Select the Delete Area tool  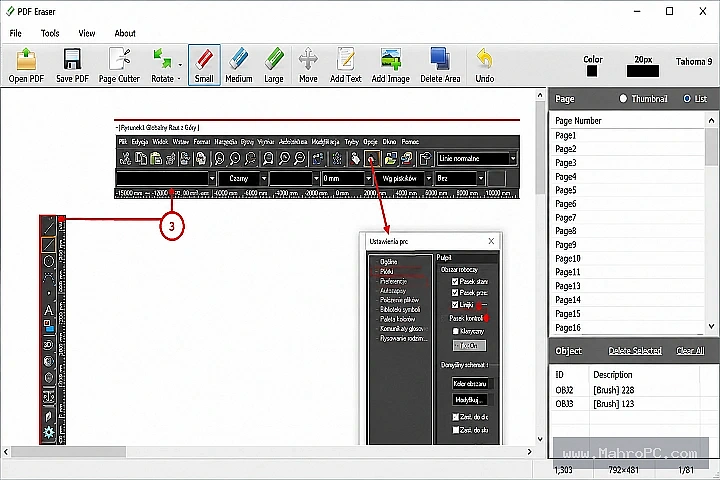440,65
